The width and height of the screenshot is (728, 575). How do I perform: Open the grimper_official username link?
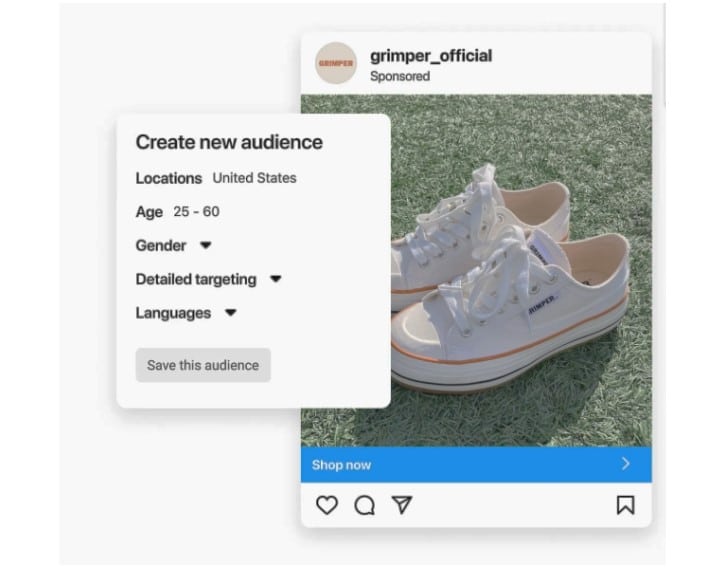pyautogui.click(x=431, y=56)
